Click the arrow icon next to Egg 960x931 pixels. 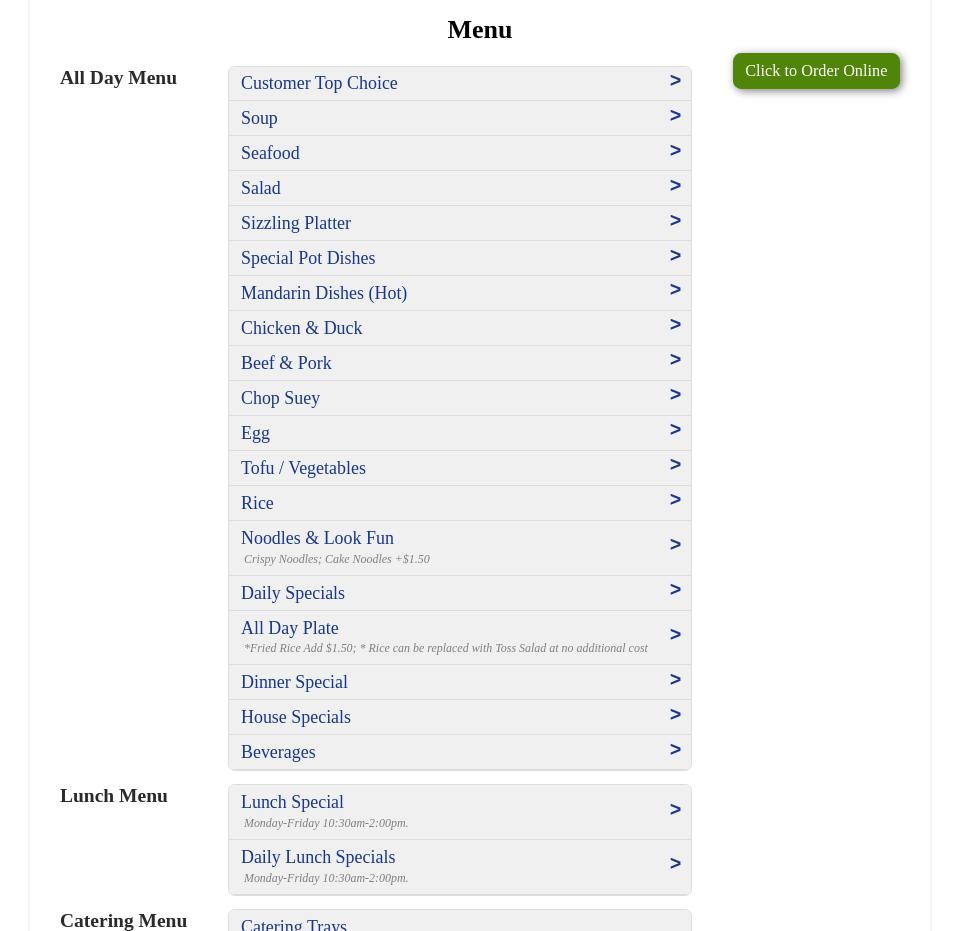tap(675, 430)
